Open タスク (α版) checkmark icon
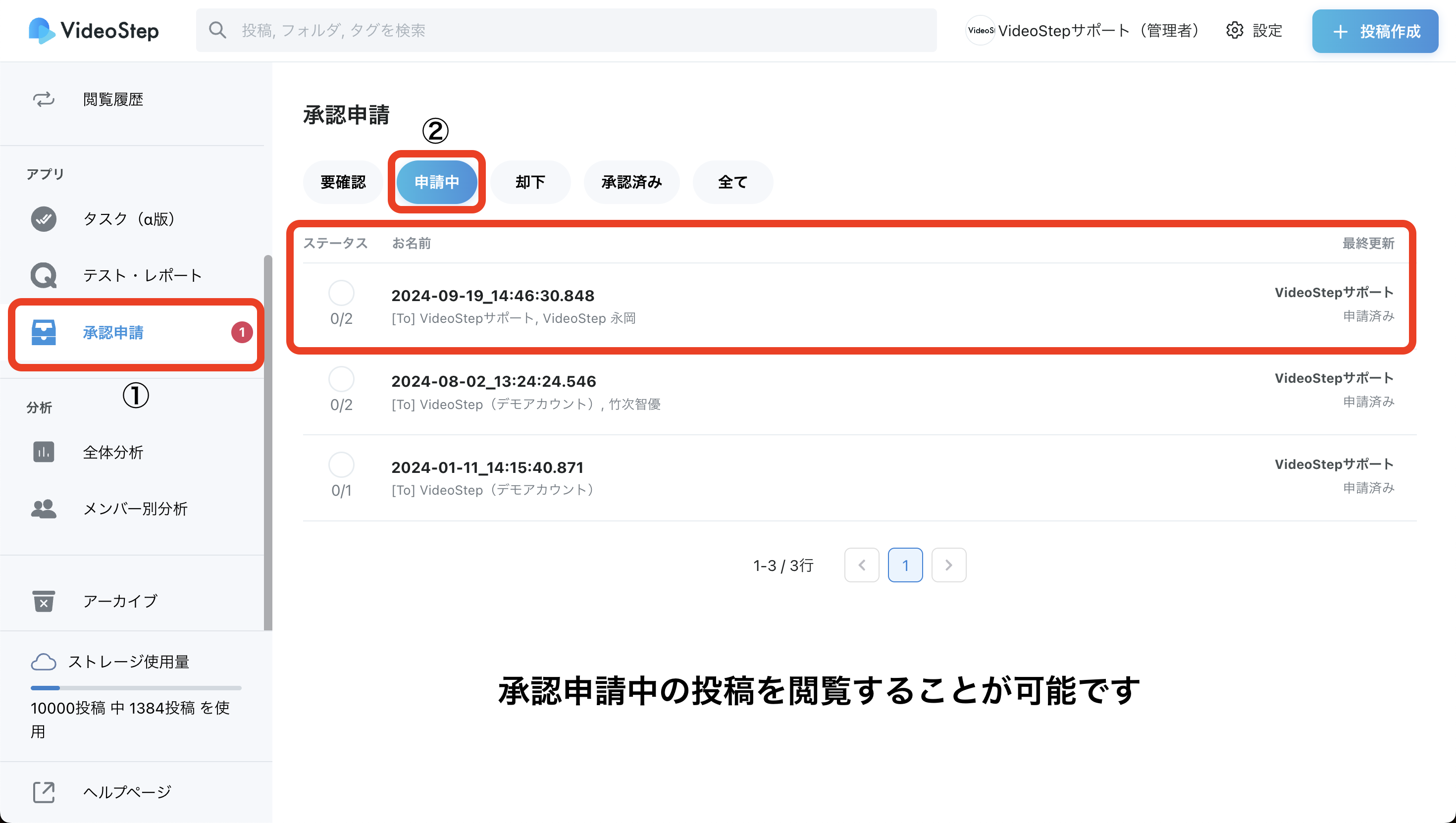Screen dimensions: 1456x823 point(44,219)
